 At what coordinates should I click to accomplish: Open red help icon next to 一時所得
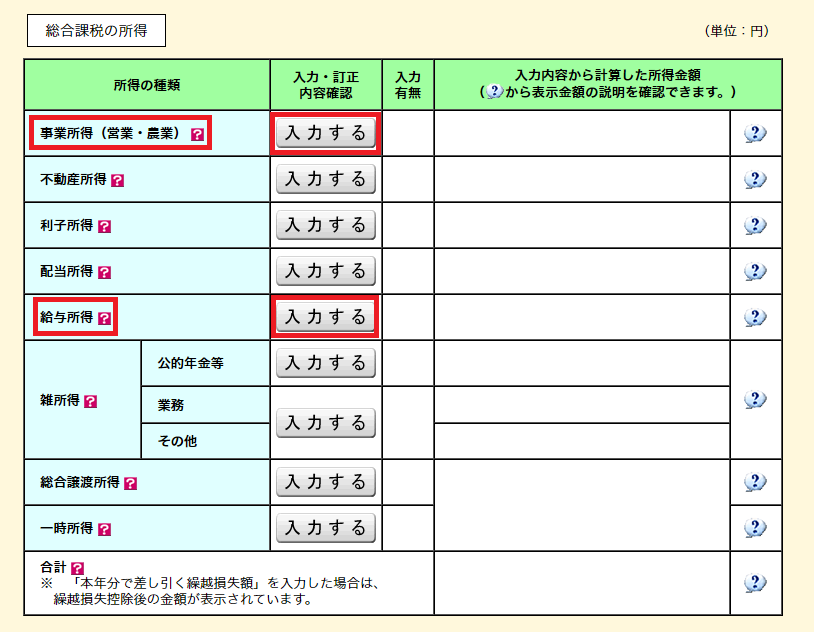click(x=105, y=529)
